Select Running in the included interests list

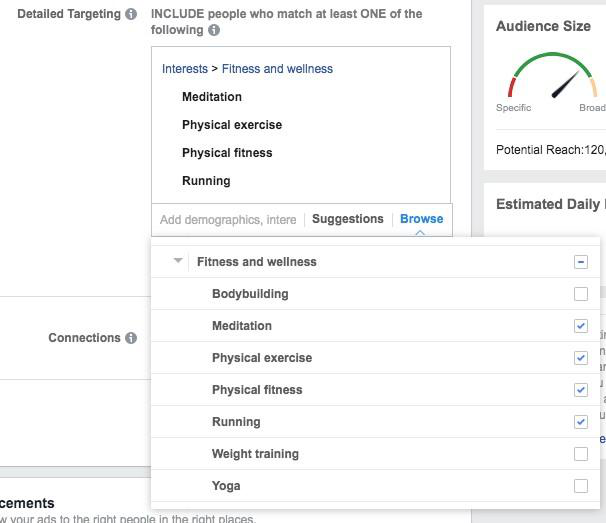pos(206,181)
